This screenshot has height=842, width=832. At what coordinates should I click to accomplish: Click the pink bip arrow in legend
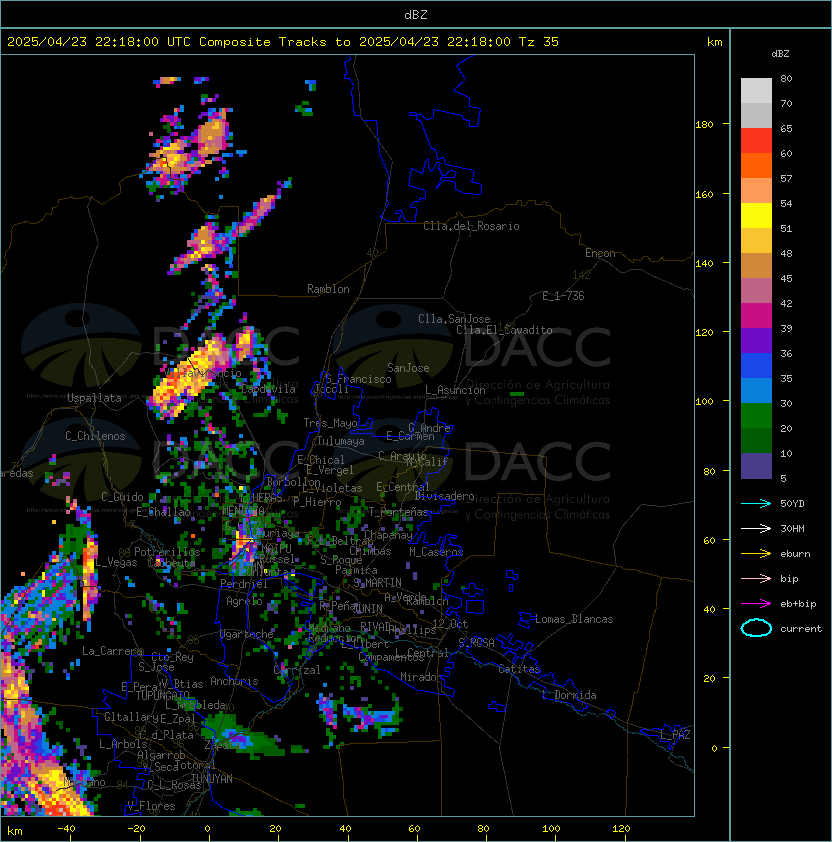click(756, 578)
